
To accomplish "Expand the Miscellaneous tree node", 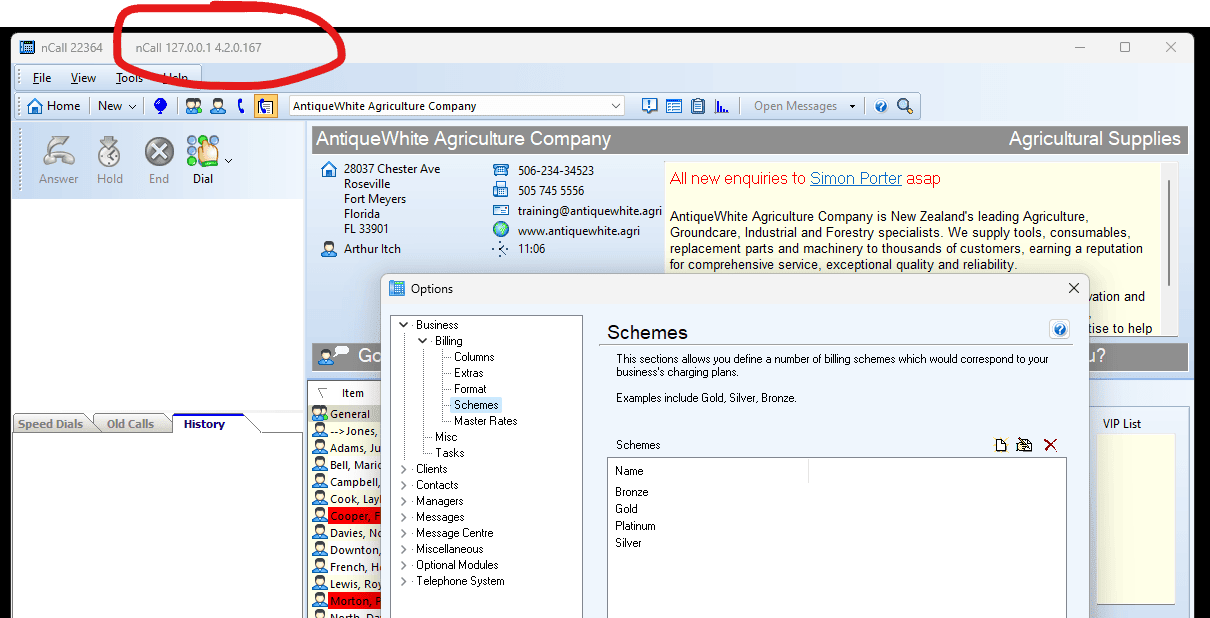I will [x=404, y=549].
